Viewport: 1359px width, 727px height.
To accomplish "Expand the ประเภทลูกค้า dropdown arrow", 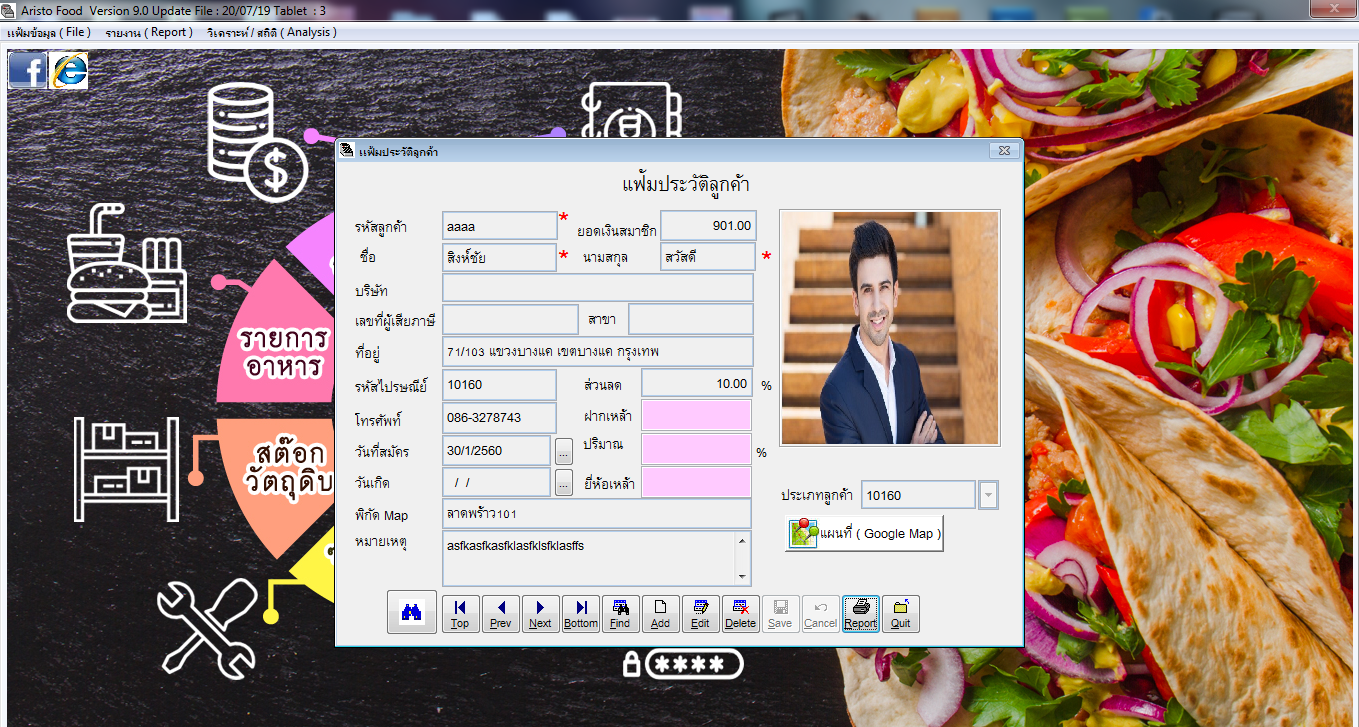I will [x=988, y=495].
